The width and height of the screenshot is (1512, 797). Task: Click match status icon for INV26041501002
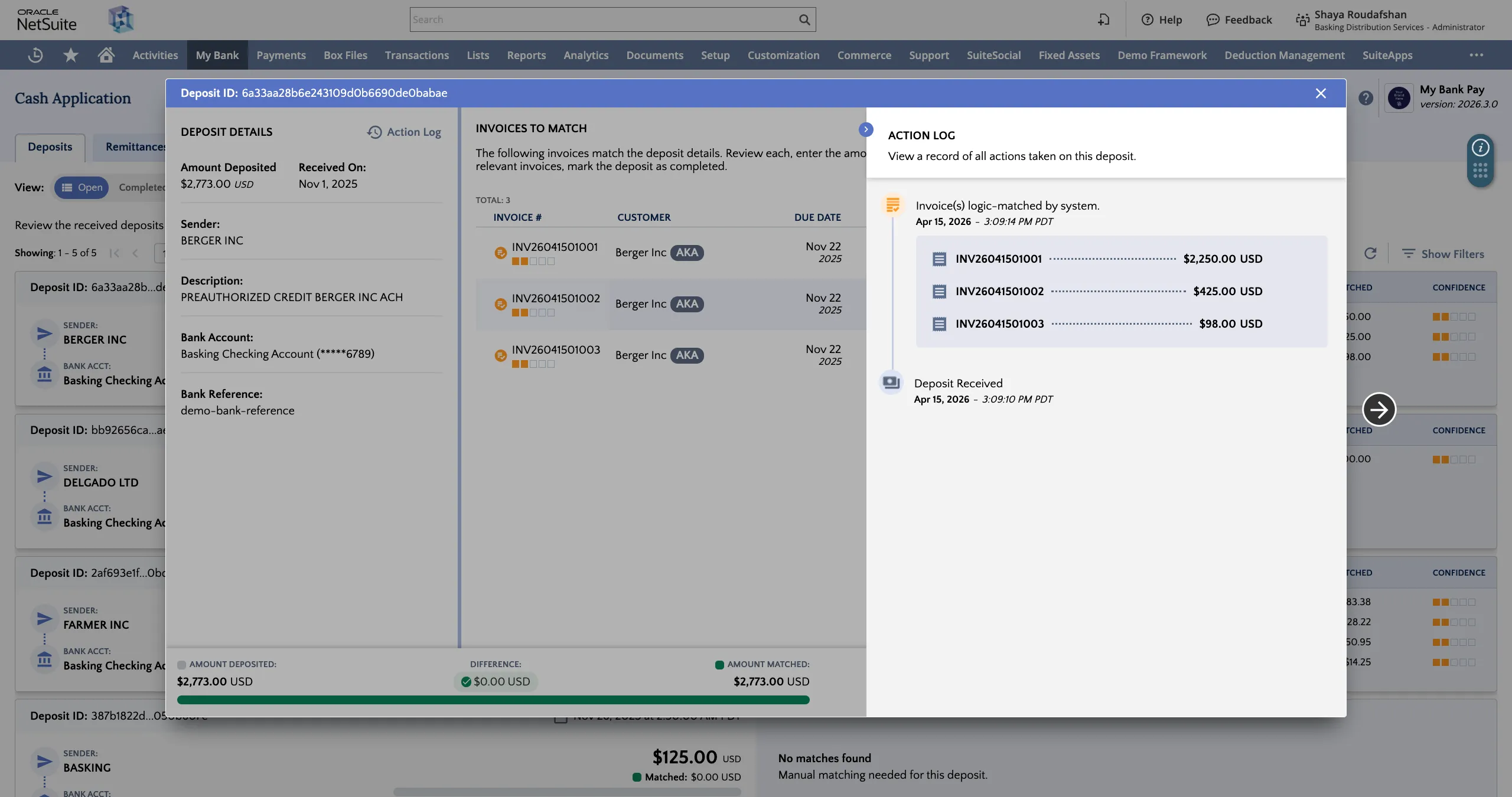click(500, 304)
